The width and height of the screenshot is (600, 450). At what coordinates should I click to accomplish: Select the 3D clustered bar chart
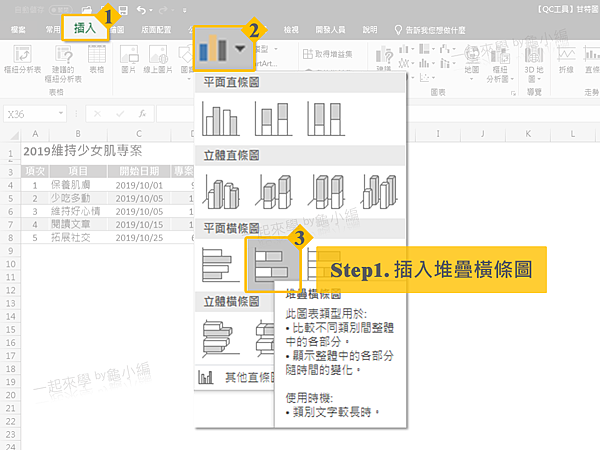(x=220, y=338)
